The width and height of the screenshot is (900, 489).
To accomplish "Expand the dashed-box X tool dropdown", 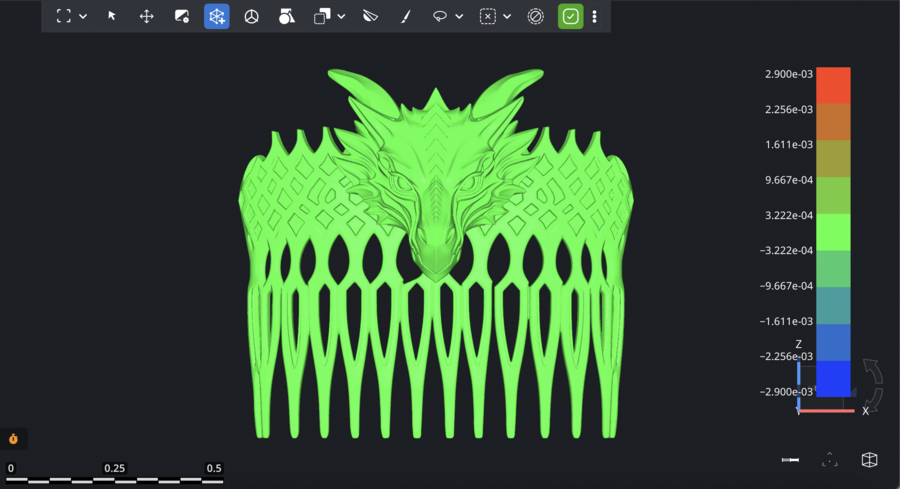I will click(507, 17).
